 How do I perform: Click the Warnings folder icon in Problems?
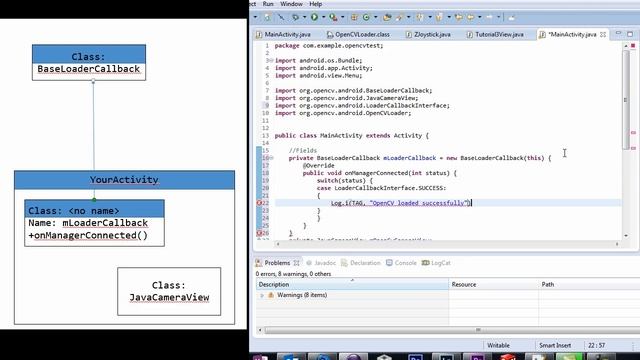(271, 295)
